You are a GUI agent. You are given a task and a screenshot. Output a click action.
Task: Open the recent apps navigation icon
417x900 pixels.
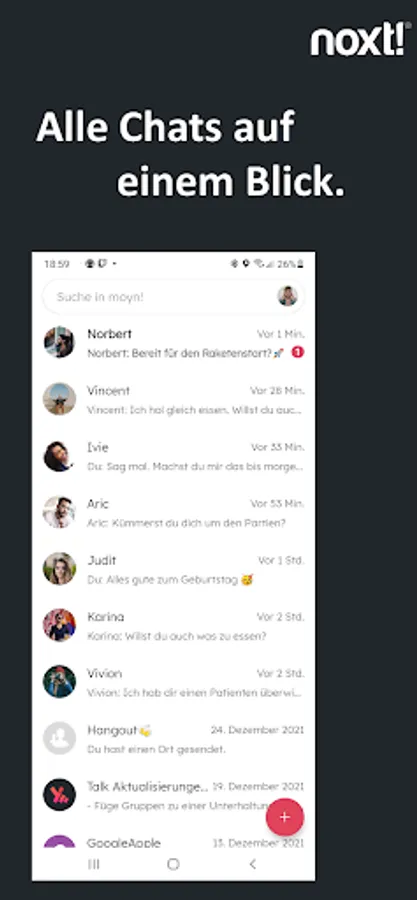click(x=93, y=864)
